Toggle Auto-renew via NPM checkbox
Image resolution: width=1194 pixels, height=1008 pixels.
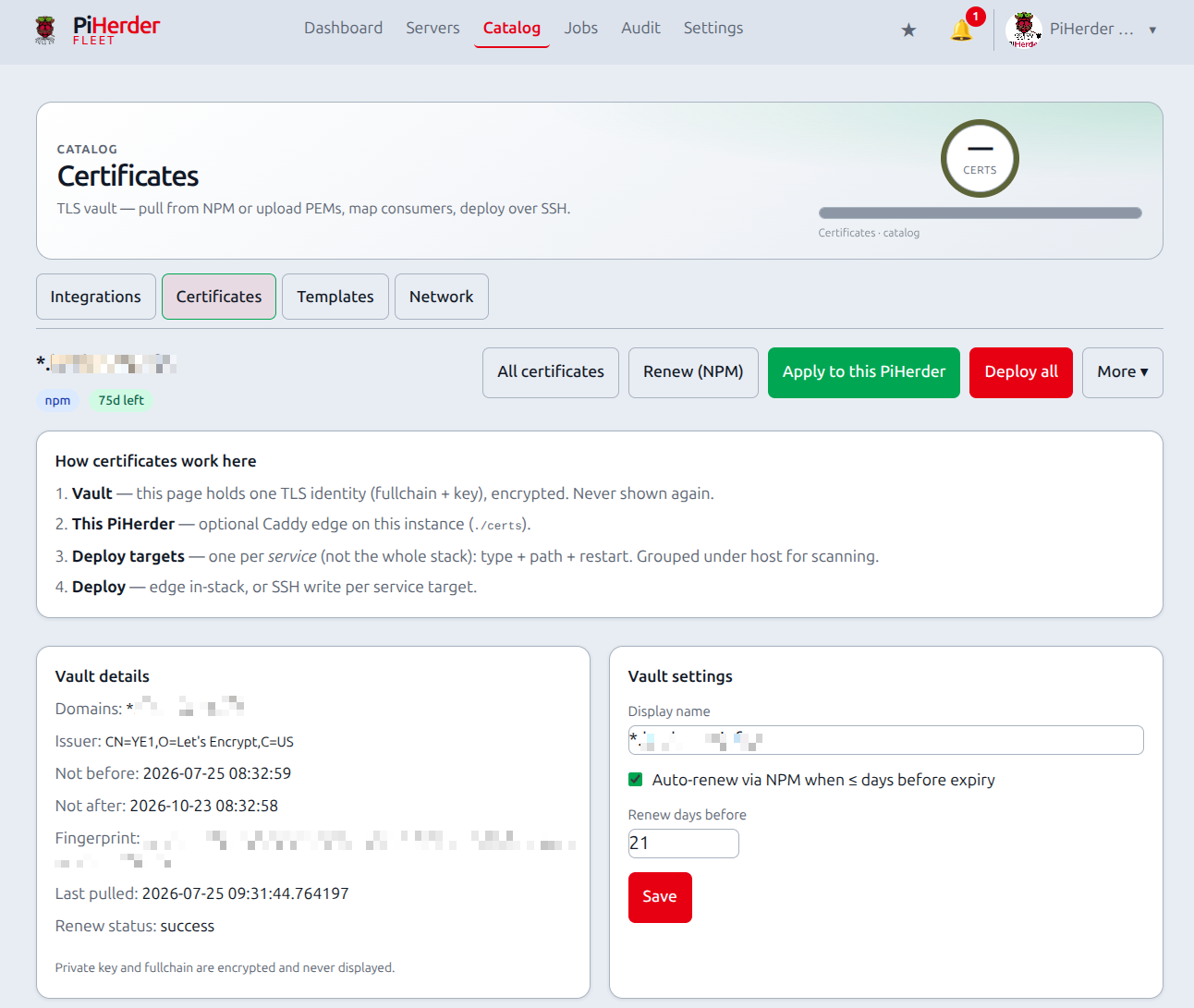636,780
